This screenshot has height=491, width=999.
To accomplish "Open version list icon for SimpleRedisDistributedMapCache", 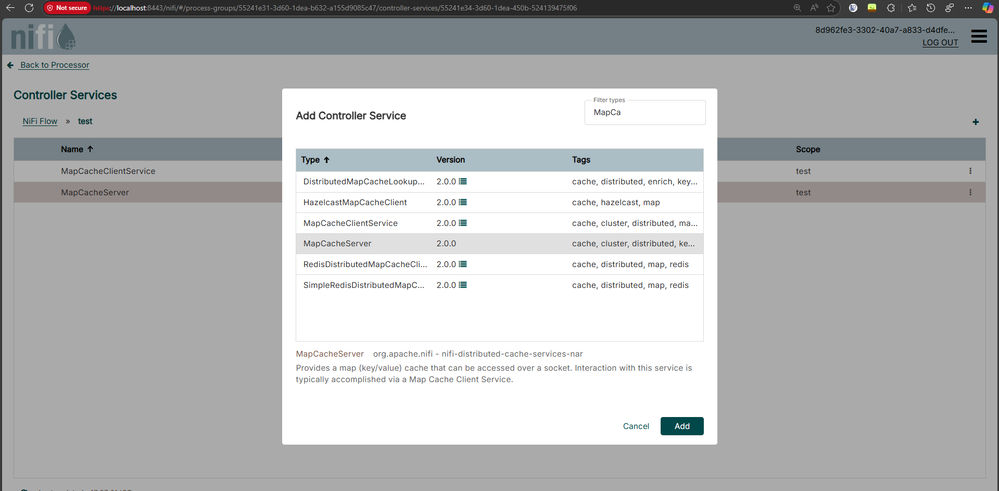I will point(463,285).
